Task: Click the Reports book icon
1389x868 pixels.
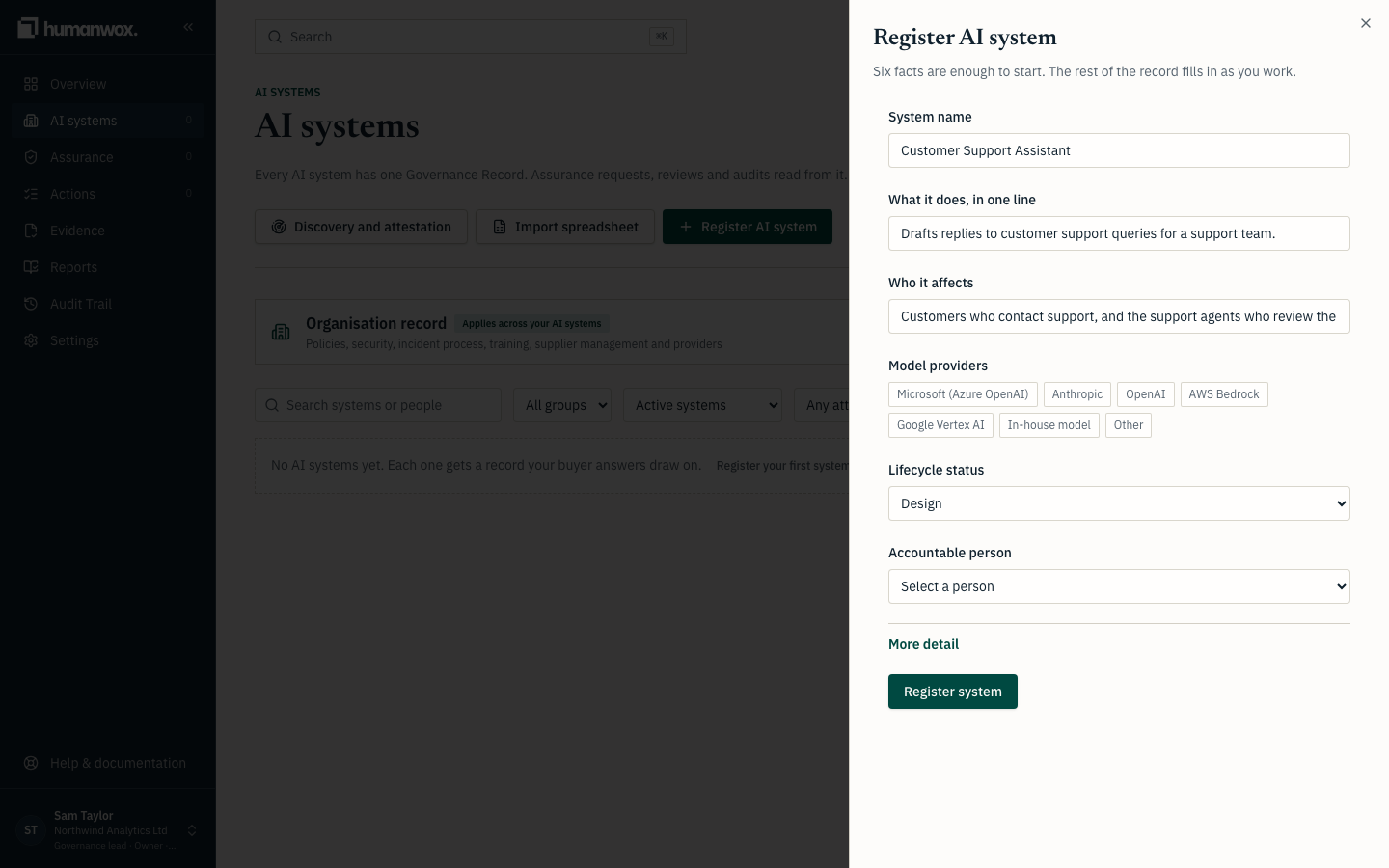Action: [x=31, y=267]
